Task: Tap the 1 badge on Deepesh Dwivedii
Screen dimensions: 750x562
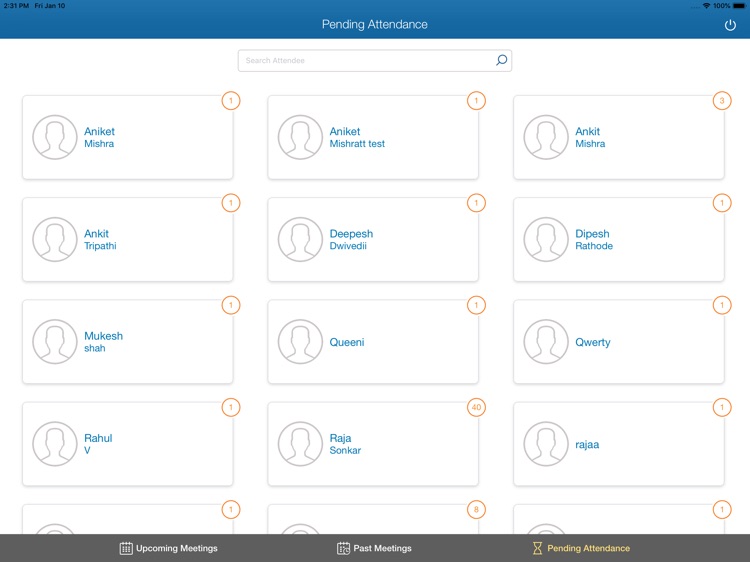Action: pyautogui.click(x=476, y=203)
